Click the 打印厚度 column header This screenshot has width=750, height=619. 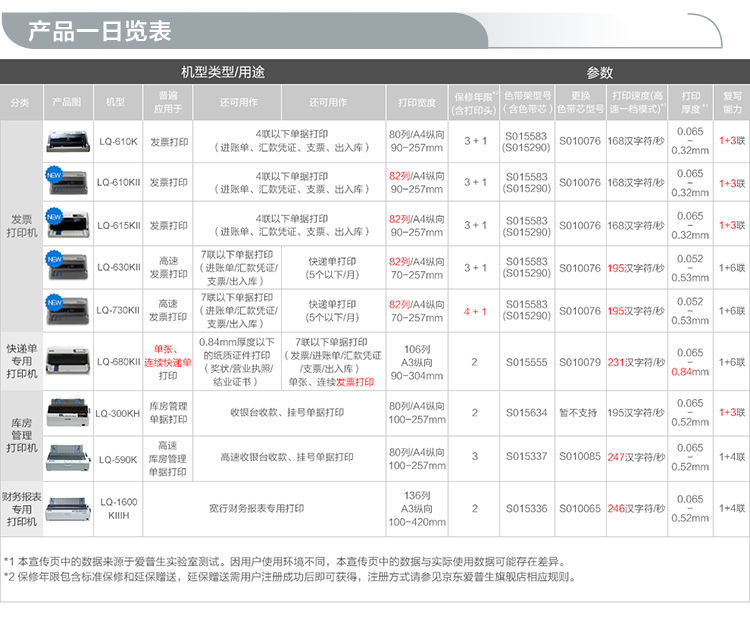pyautogui.click(x=690, y=102)
